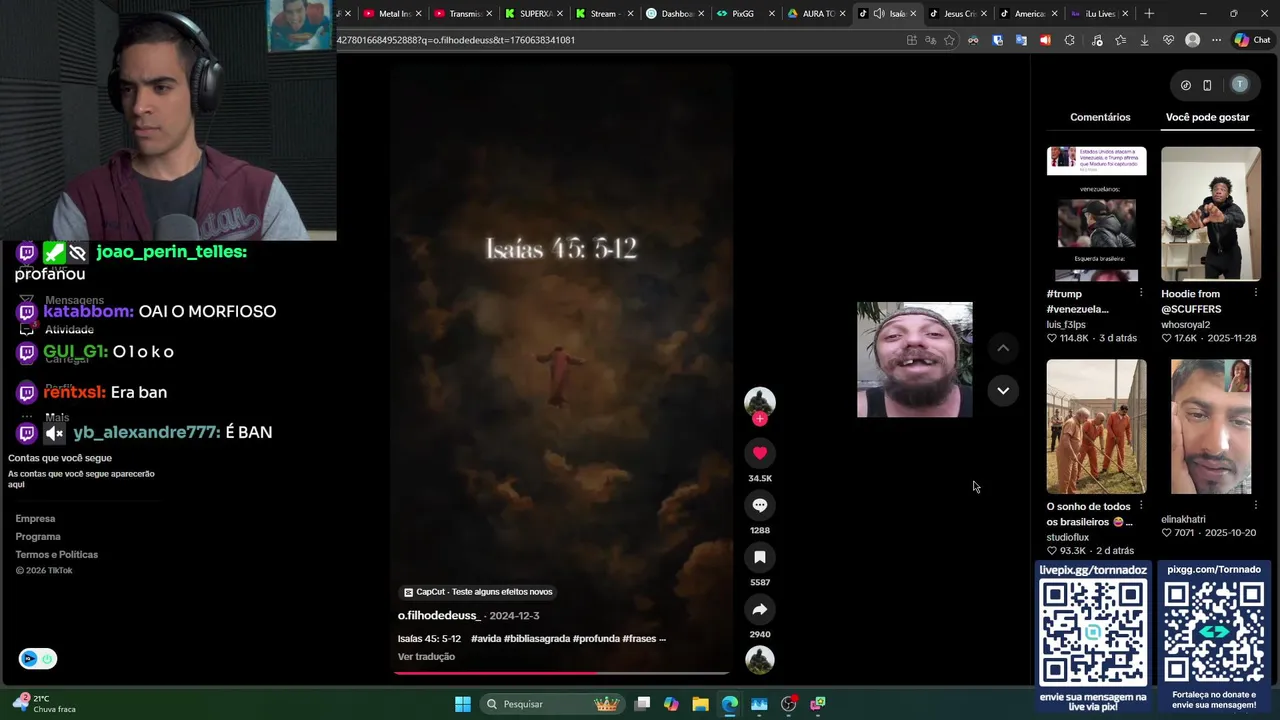Image resolution: width=1280 pixels, height=720 pixels.
Task: Click the mobile phone icon in TikTok header
Action: (1207, 85)
